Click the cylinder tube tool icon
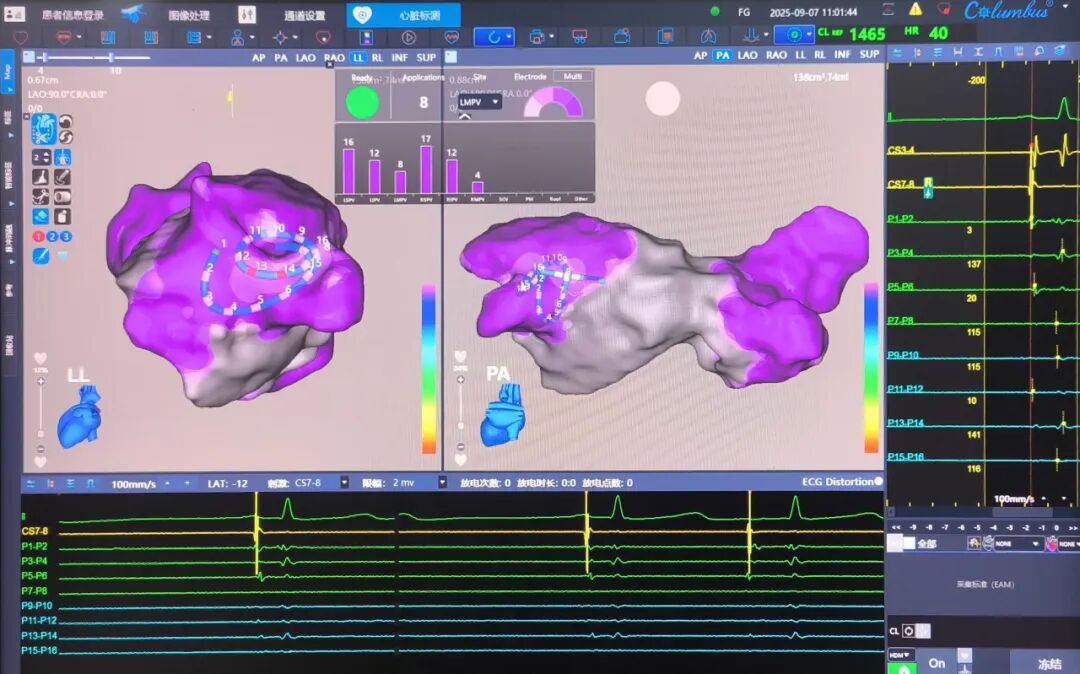Viewport: 1080px width, 674px height. pos(62,197)
